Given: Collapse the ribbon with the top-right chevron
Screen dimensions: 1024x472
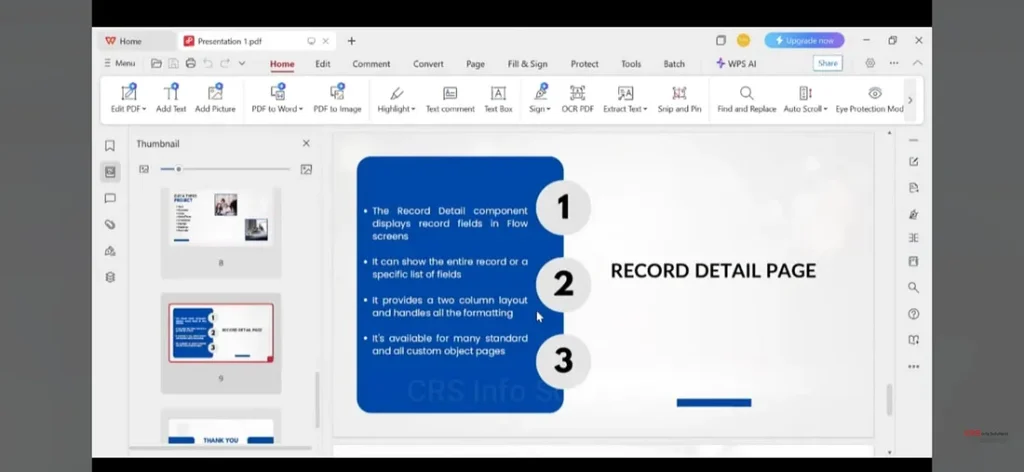Looking at the screenshot, I should point(917,63).
